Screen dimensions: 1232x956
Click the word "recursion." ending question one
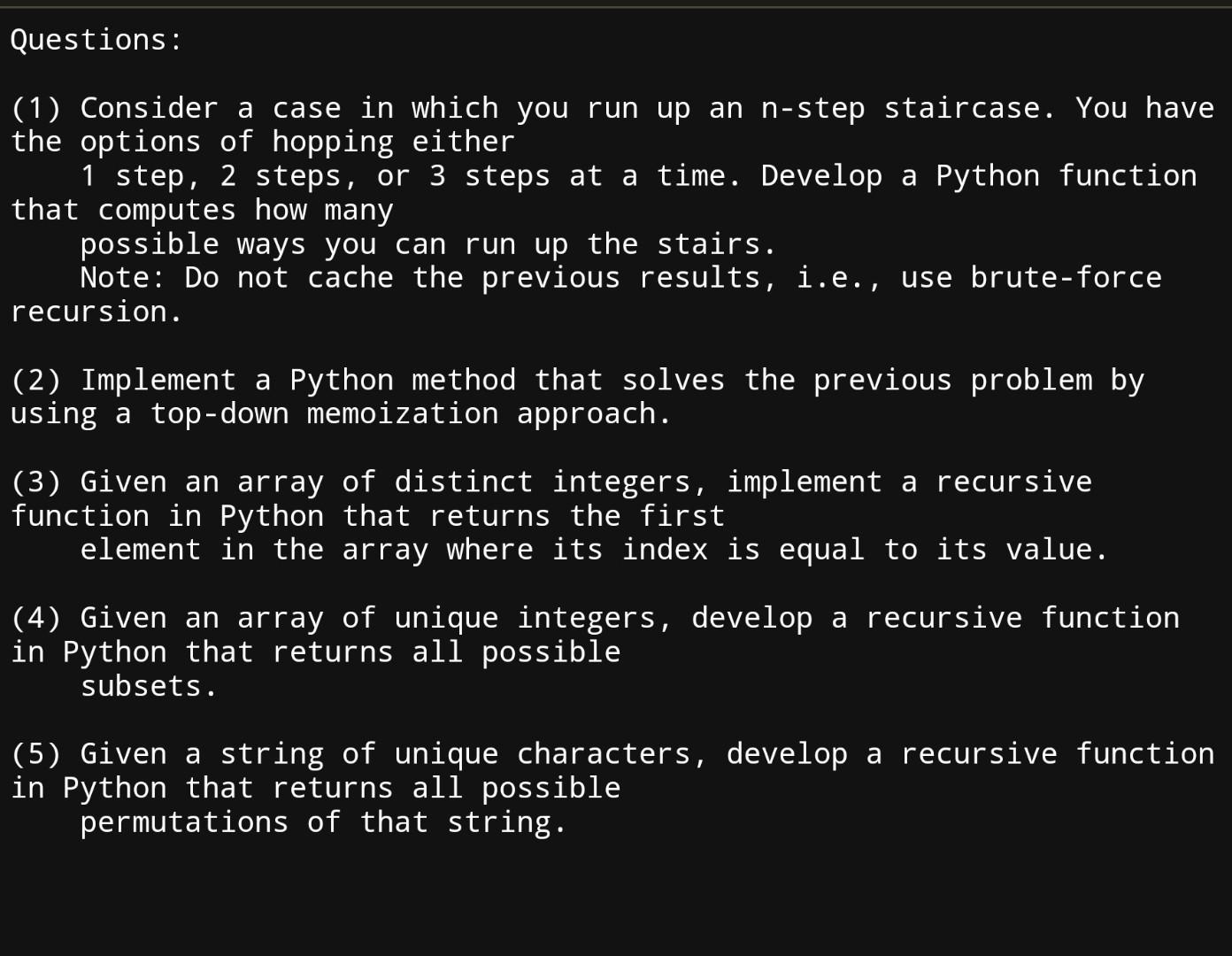pyautogui.click(x=96, y=312)
